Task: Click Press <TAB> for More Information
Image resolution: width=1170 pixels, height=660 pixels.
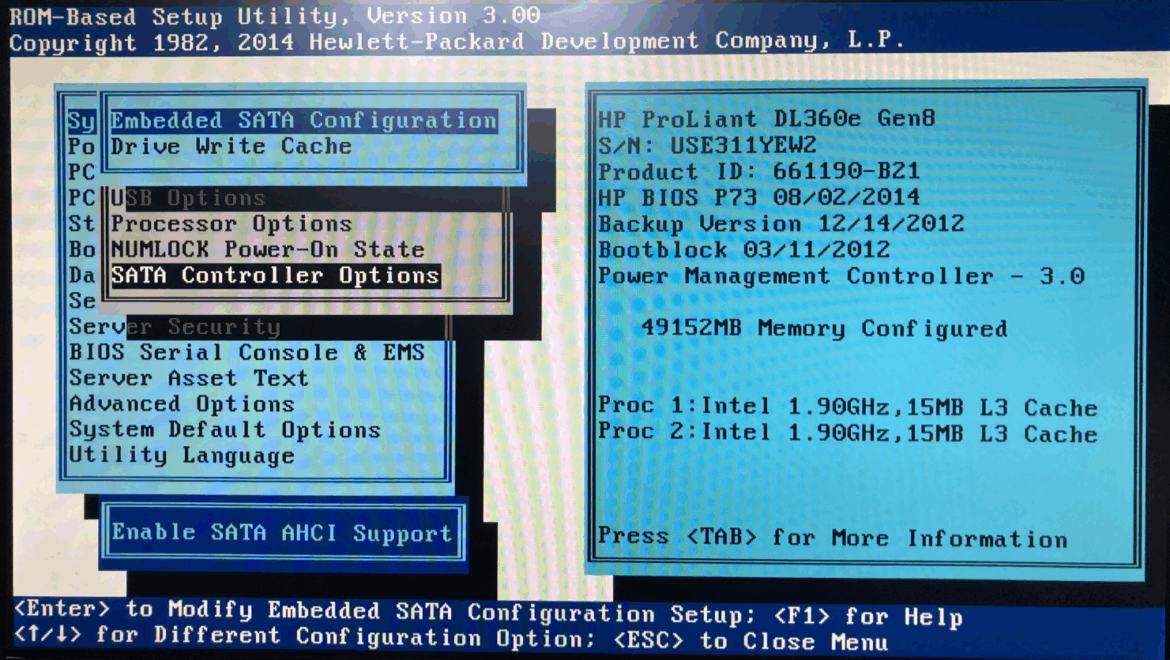Action: (832, 538)
